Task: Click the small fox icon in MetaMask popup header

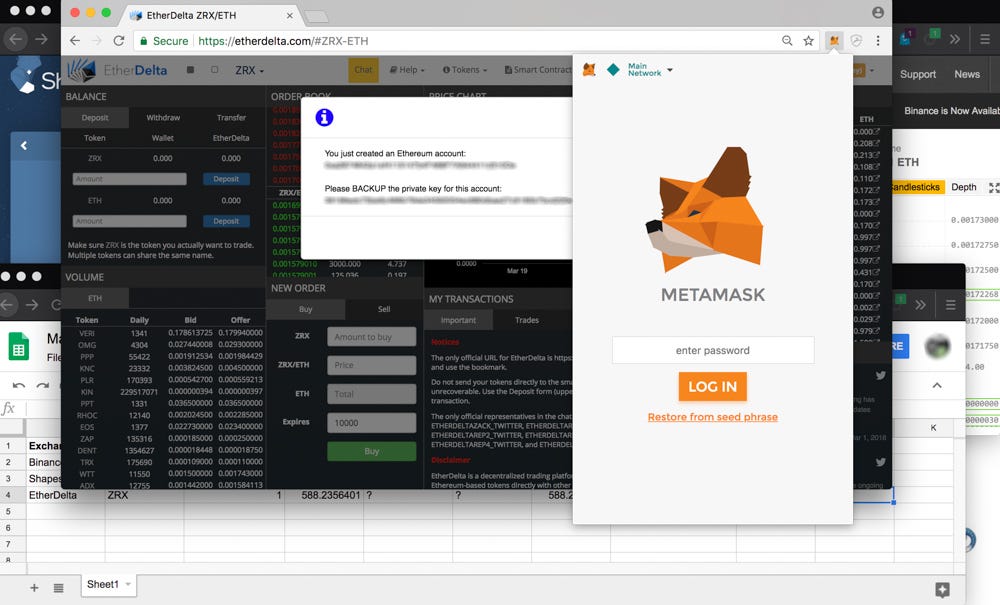Action: 589,69
